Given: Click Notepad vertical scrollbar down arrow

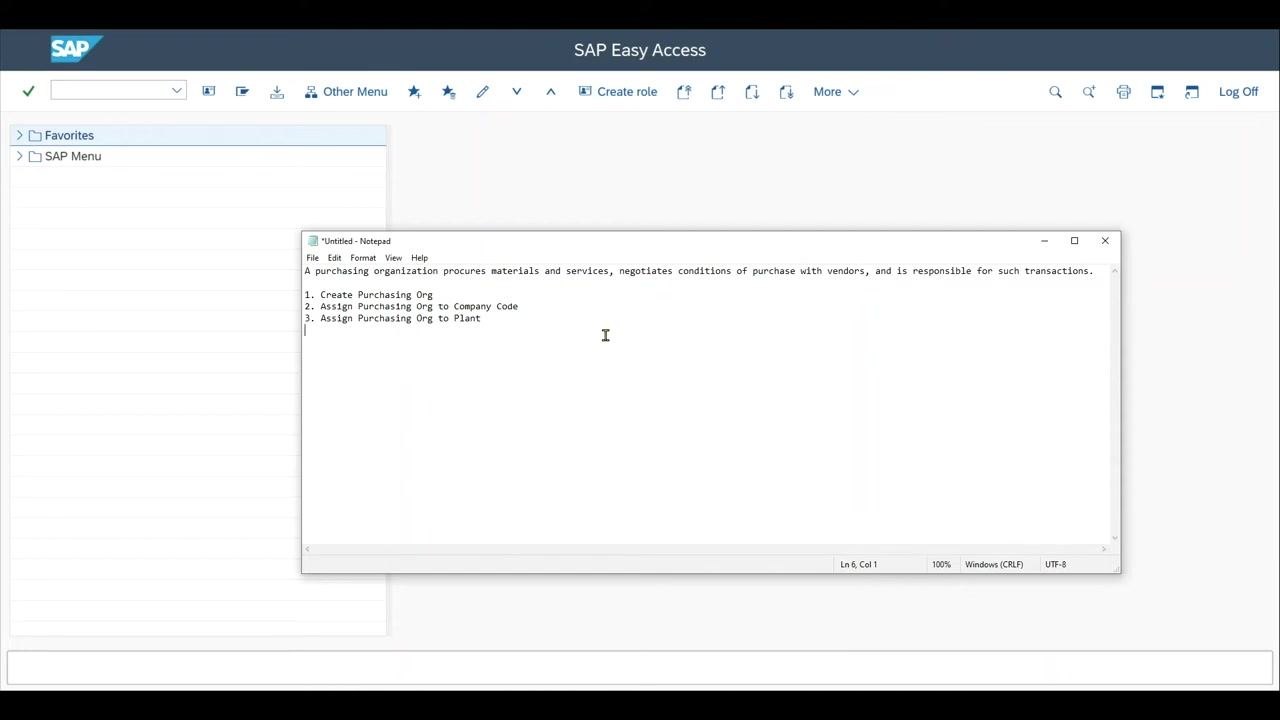Looking at the screenshot, I should coord(1114,538).
